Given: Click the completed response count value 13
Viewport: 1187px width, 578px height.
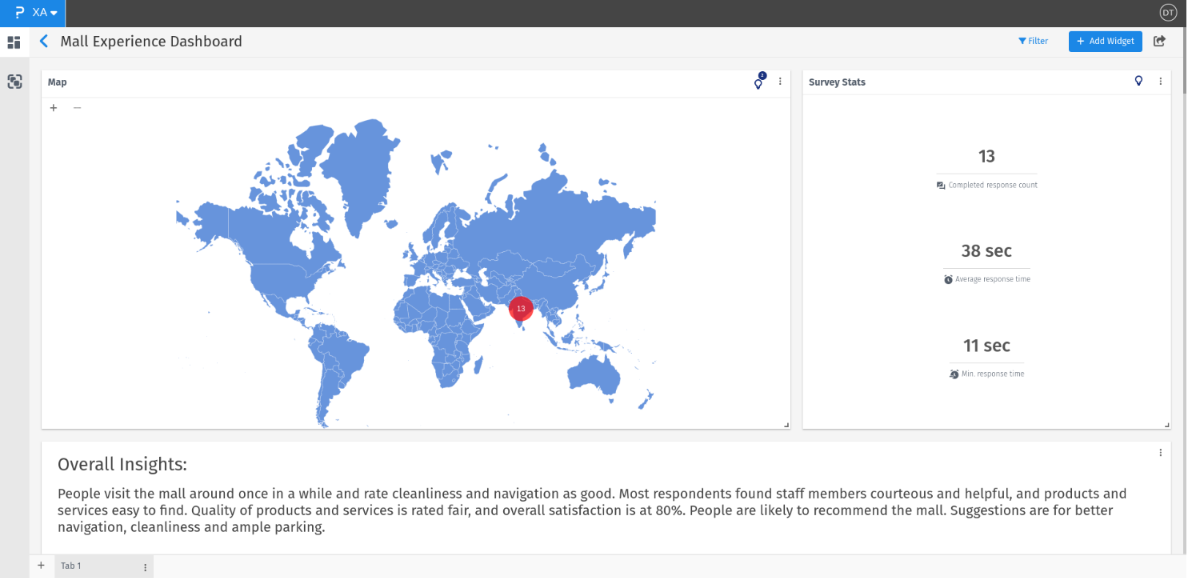Looking at the screenshot, I should pos(986,157).
